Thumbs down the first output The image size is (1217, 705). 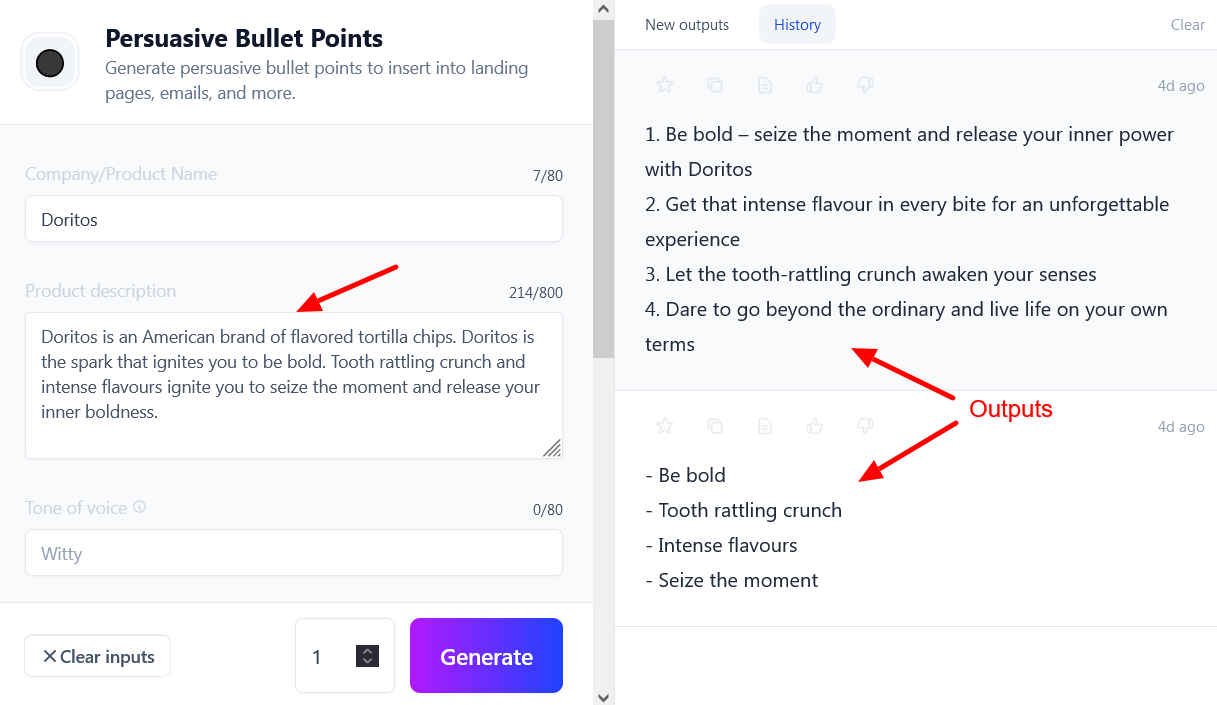[866, 86]
